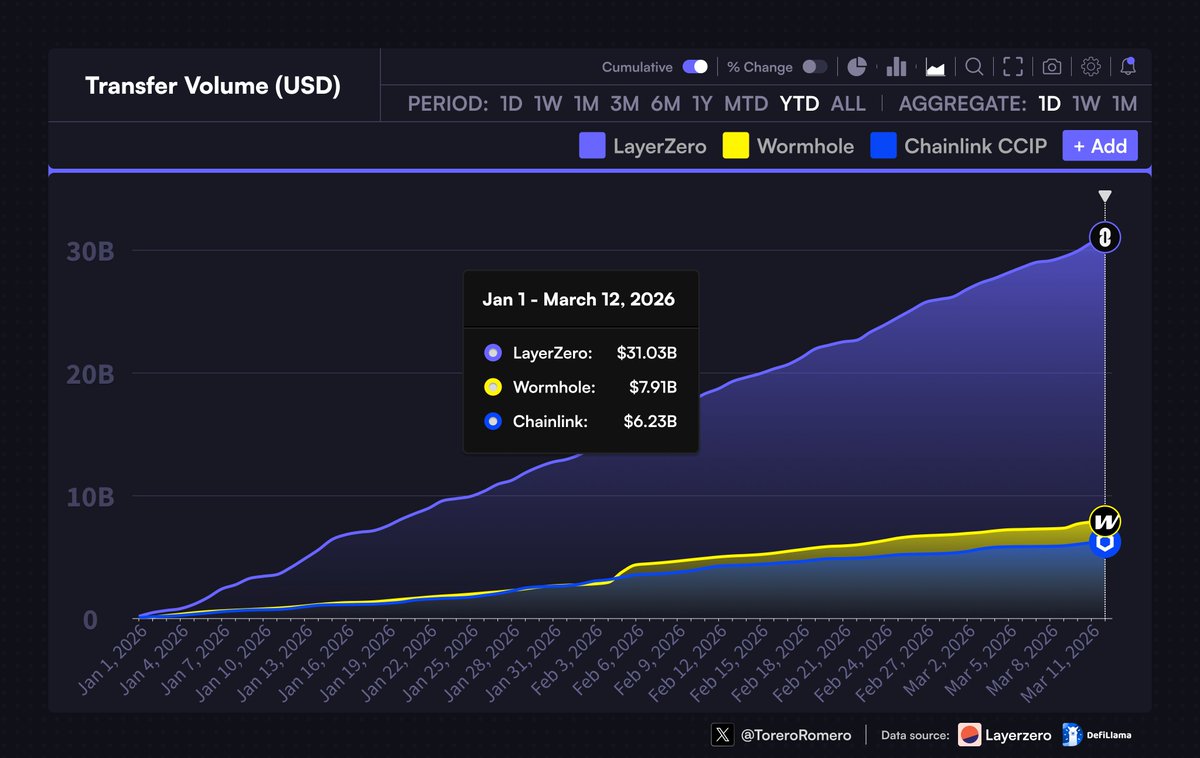Open chart settings gear icon
This screenshot has height=758, width=1200.
[x=1091, y=67]
